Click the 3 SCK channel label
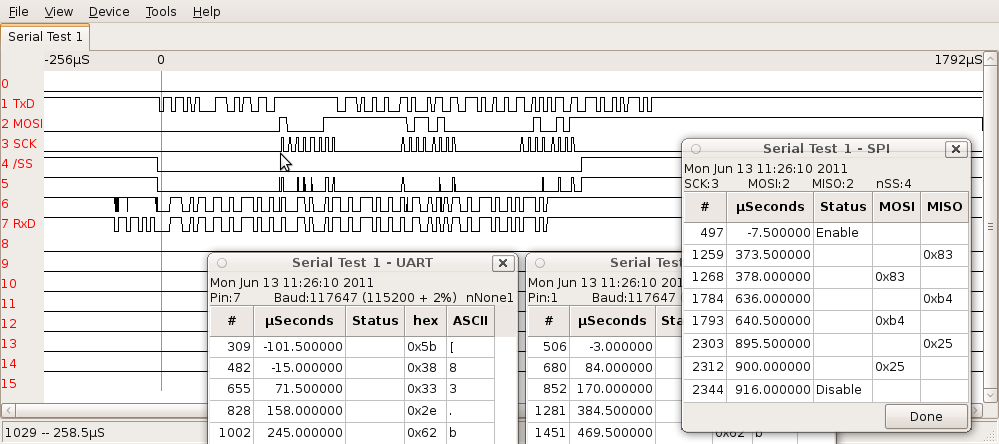Image resolution: width=999 pixels, height=444 pixels. coord(19,144)
